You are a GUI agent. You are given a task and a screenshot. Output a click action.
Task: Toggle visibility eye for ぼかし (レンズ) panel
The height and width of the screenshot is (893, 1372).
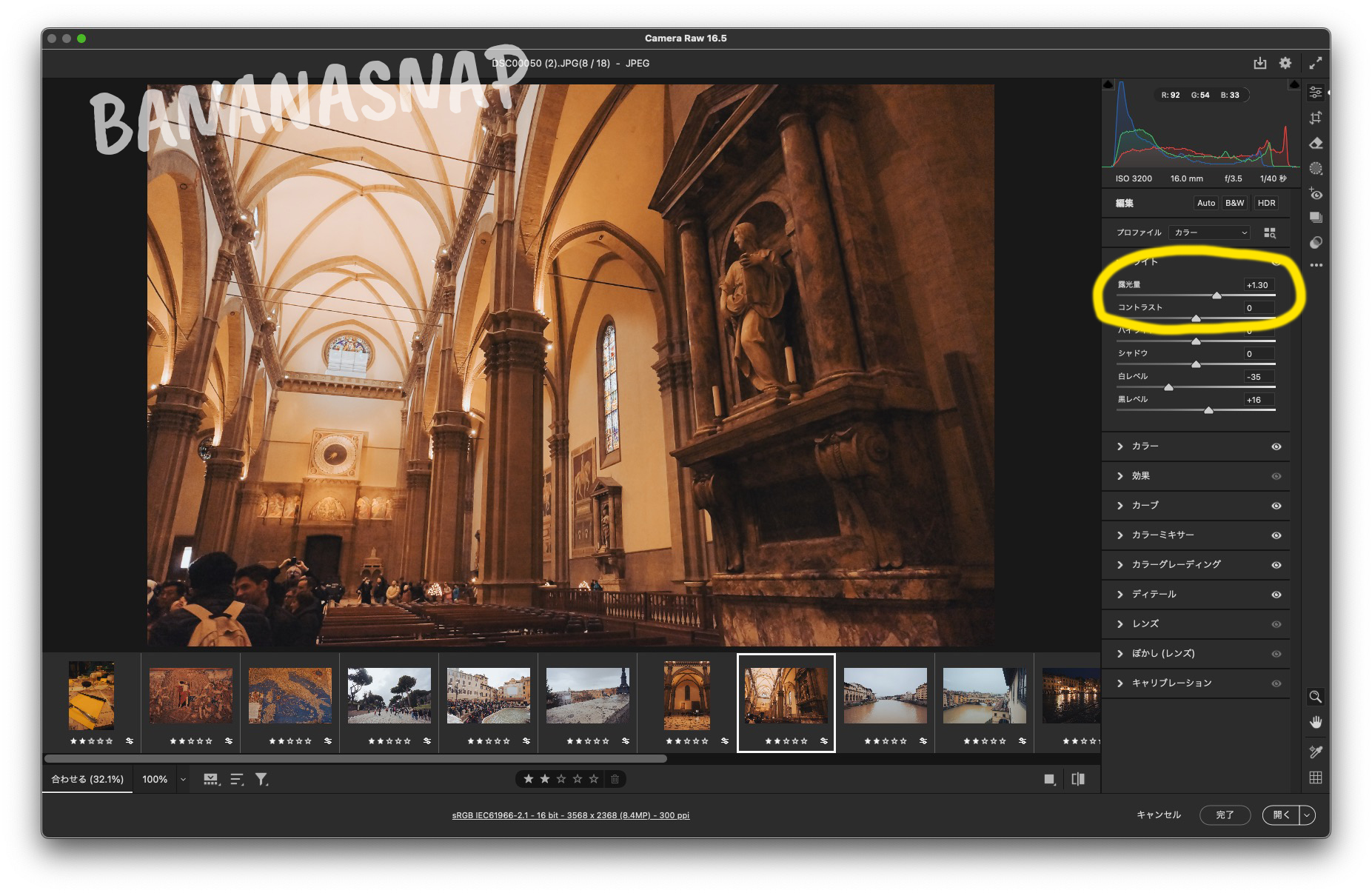1276,654
